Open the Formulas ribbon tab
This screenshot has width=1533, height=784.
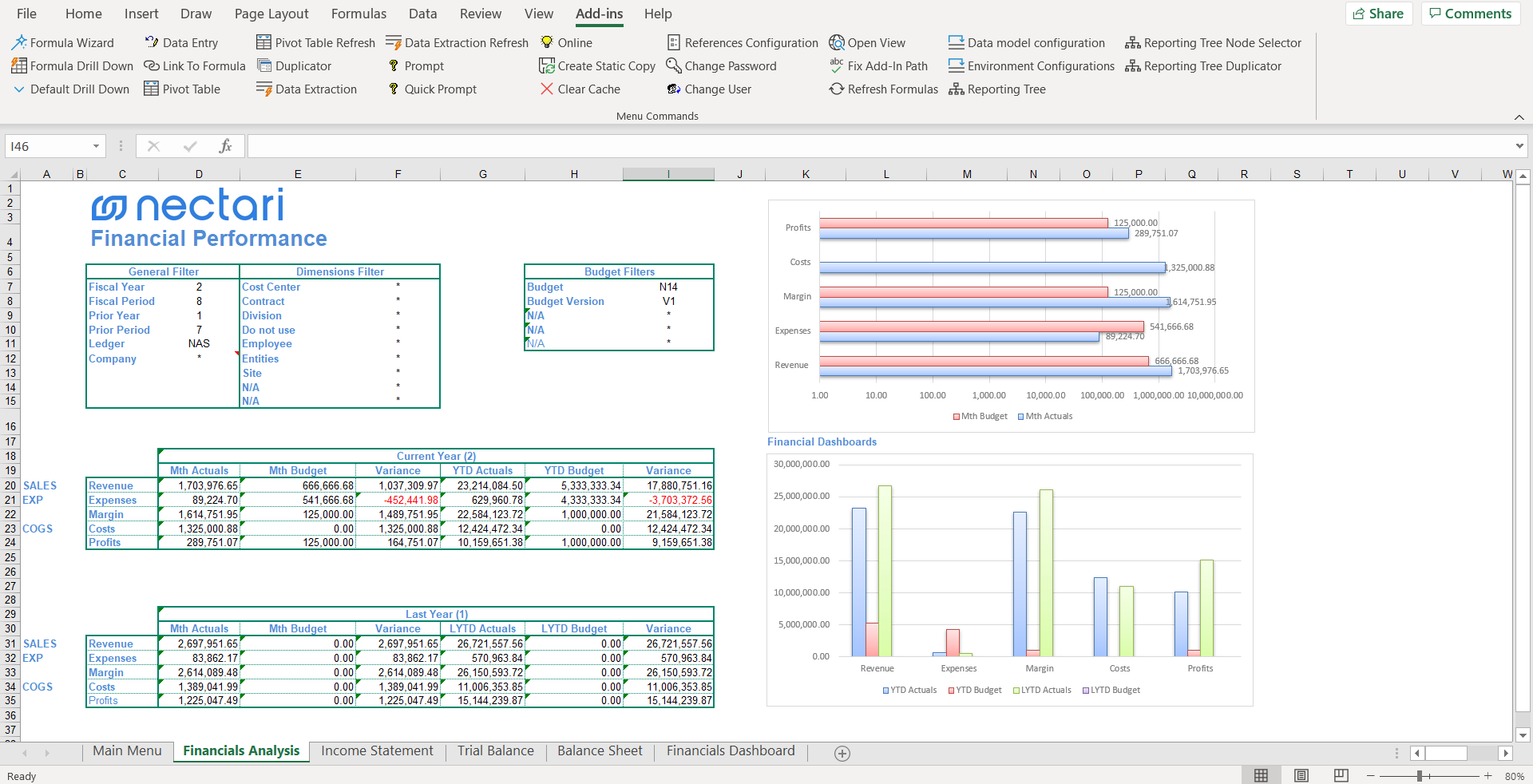[358, 14]
